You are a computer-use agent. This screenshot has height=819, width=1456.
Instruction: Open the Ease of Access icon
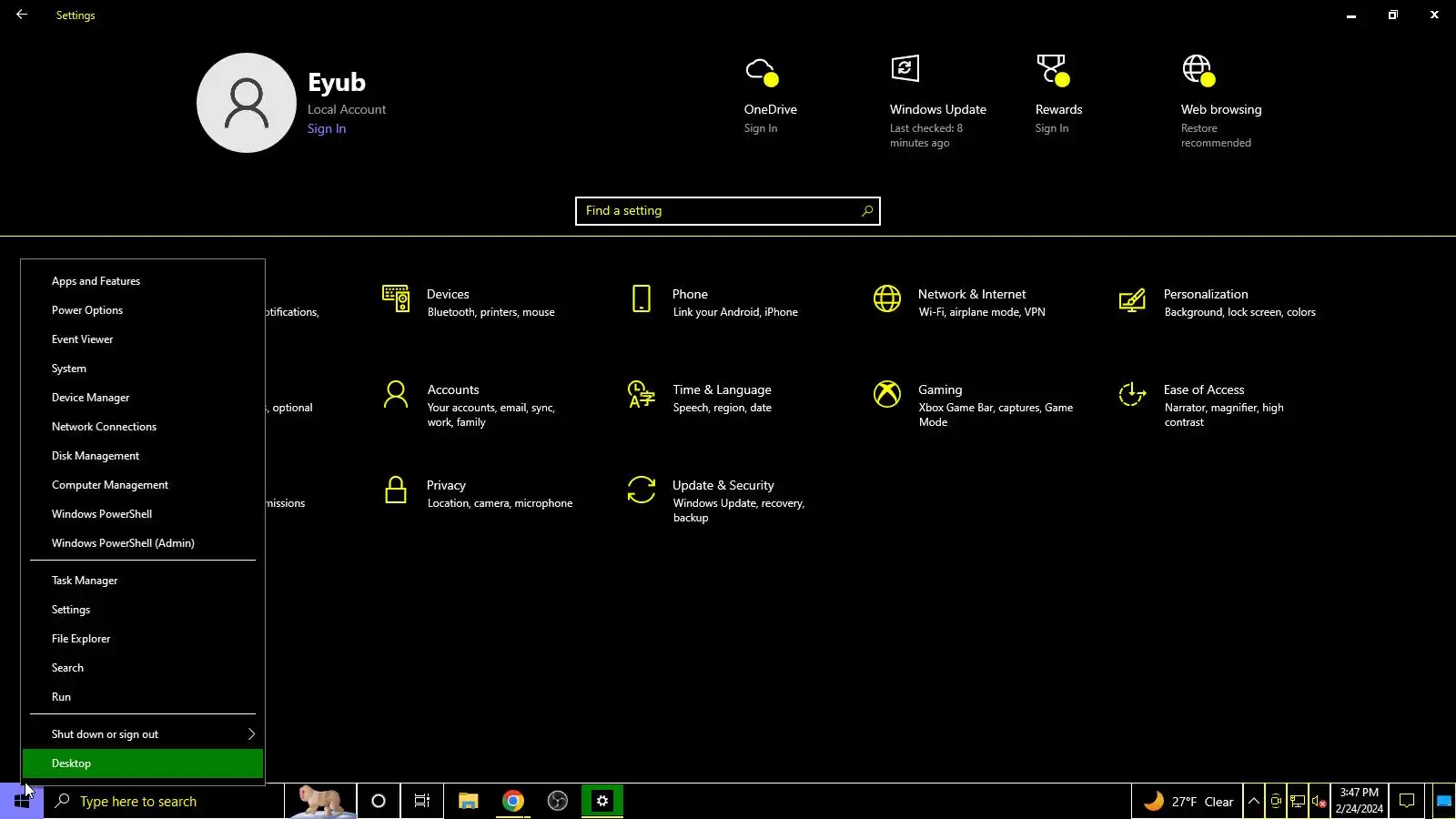click(1132, 394)
